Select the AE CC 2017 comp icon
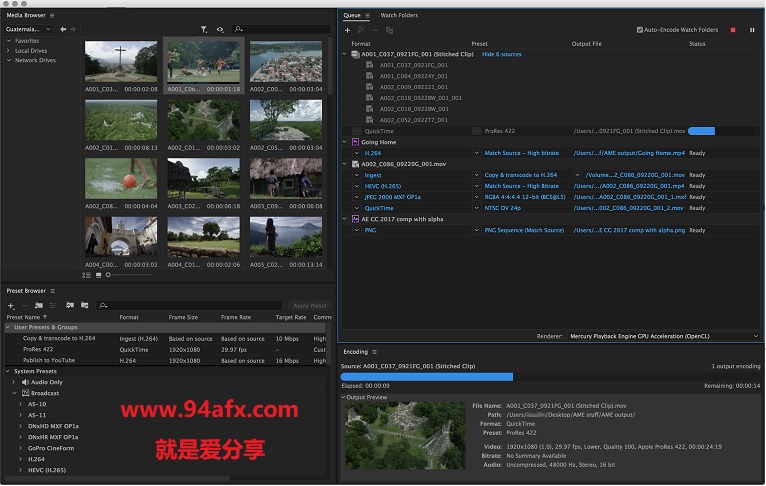 pos(356,219)
